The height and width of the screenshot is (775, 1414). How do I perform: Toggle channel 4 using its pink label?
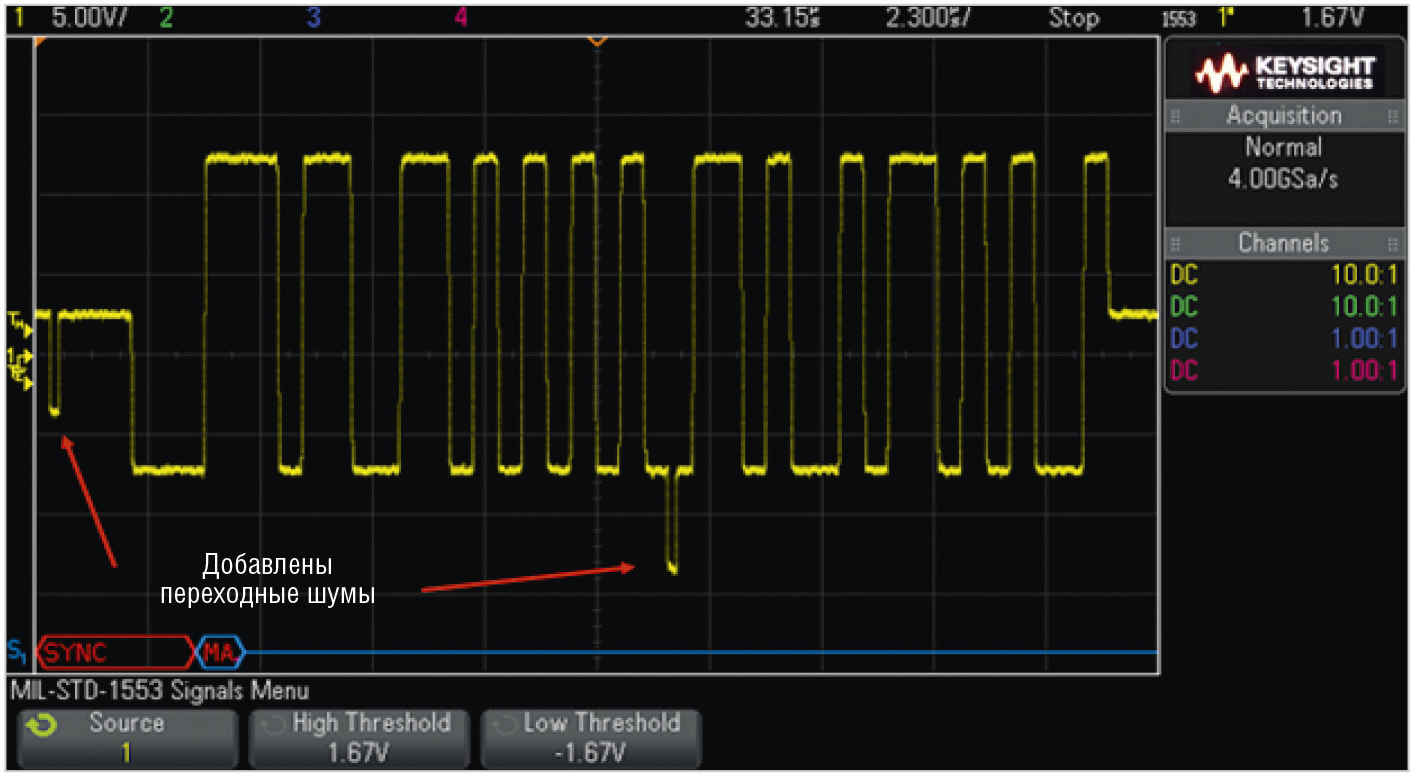coord(460,17)
